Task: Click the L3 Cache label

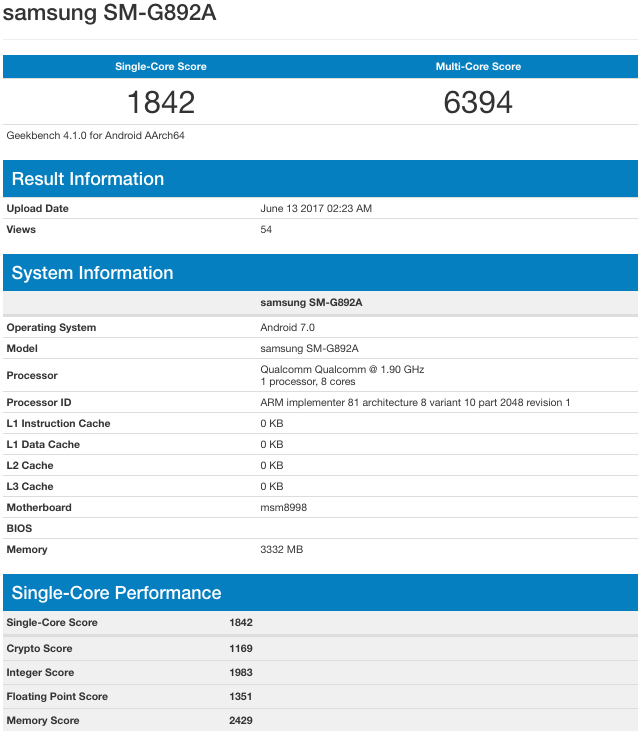Action: tap(30, 486)
